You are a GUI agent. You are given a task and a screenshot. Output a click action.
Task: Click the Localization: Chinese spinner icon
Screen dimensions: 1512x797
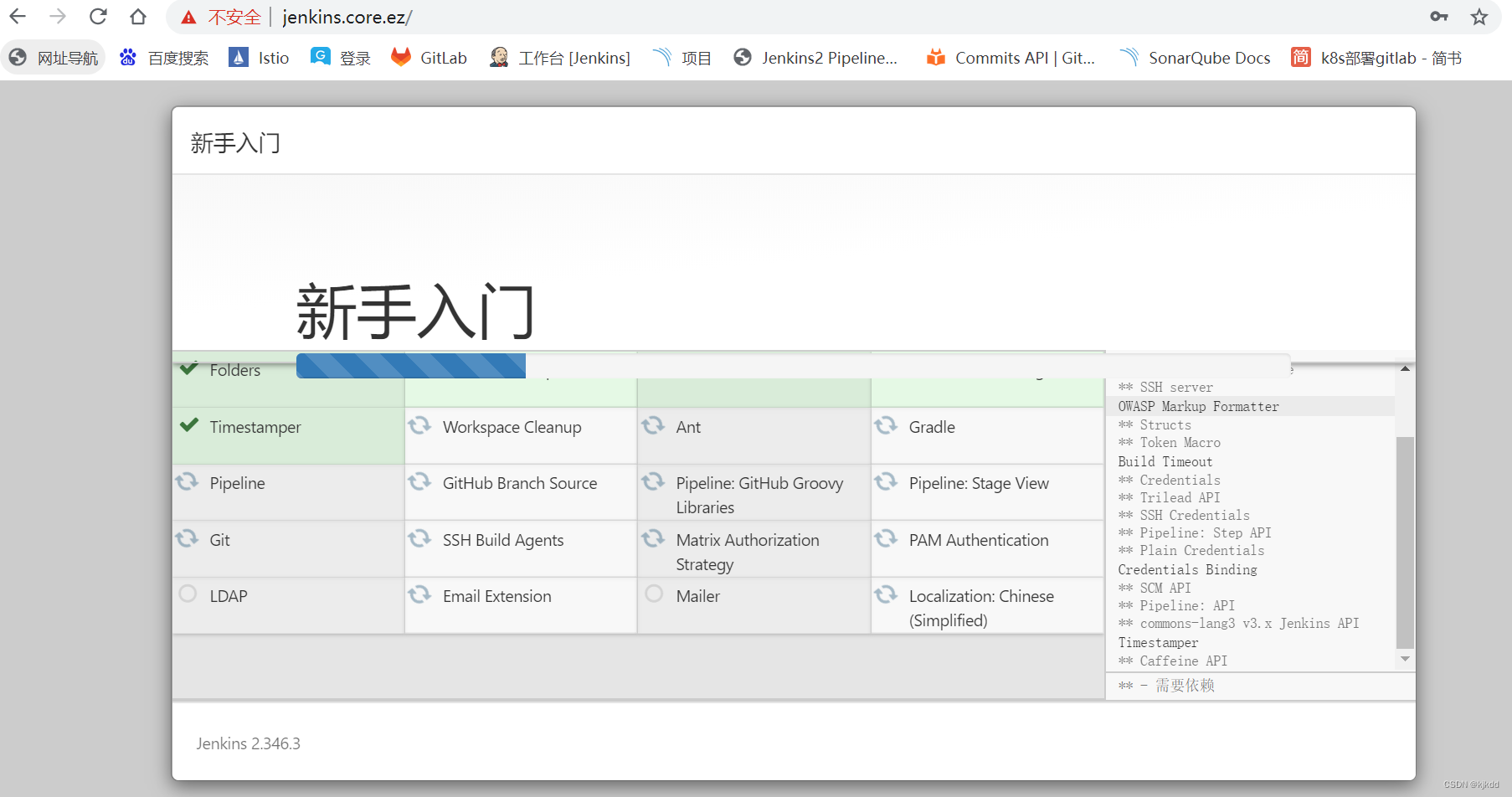(886, 594)
